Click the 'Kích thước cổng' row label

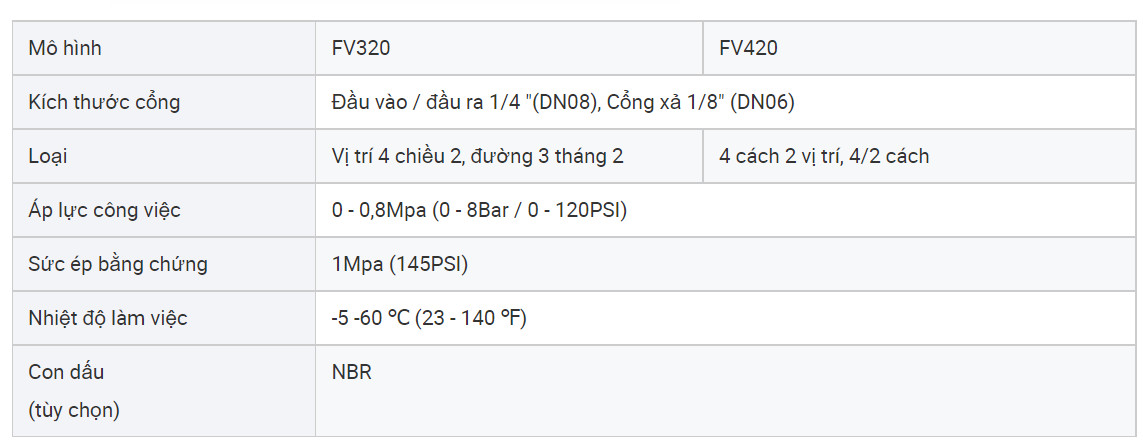point(104,102)
